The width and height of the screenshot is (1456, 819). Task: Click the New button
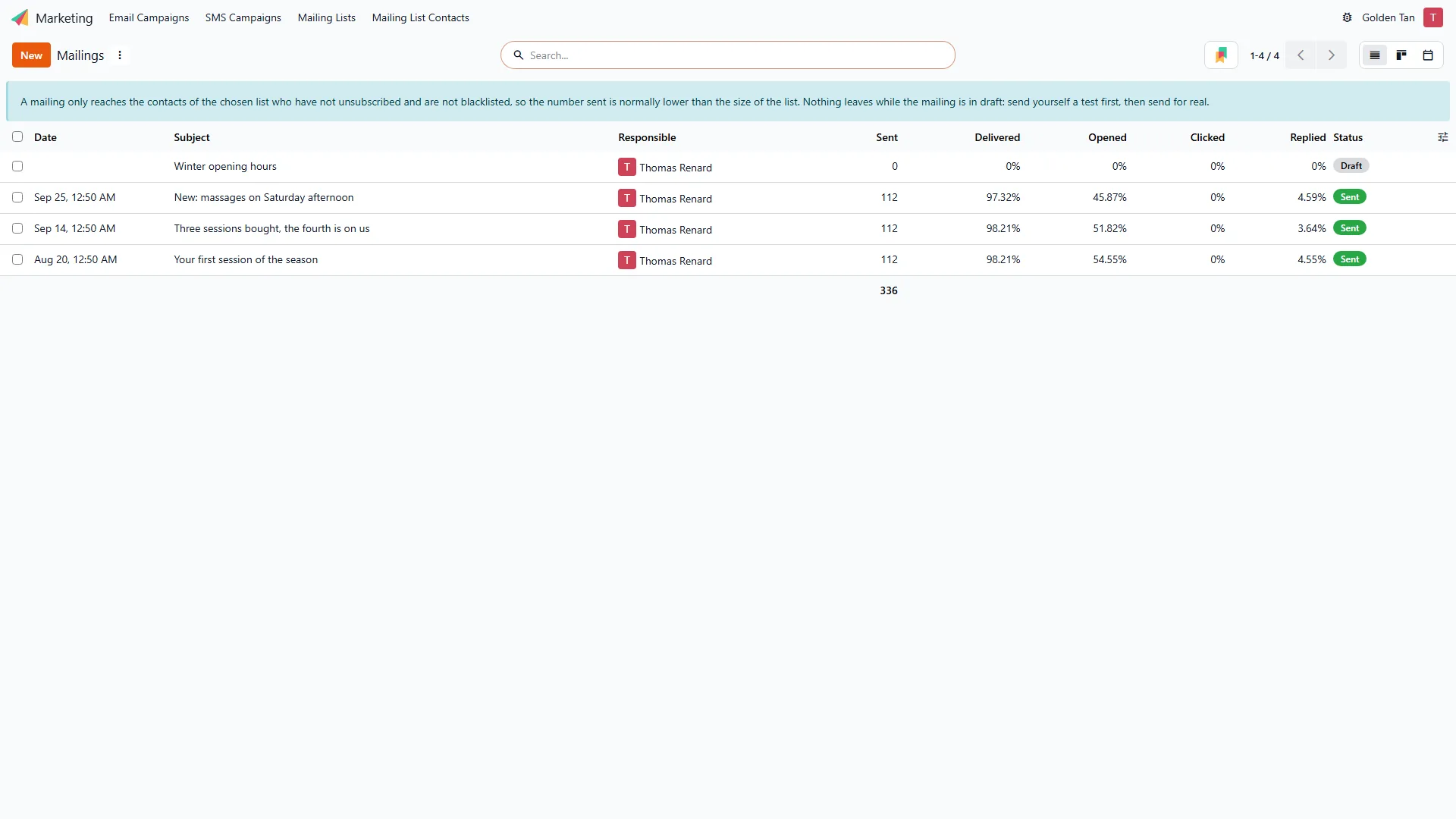point(31,55)
